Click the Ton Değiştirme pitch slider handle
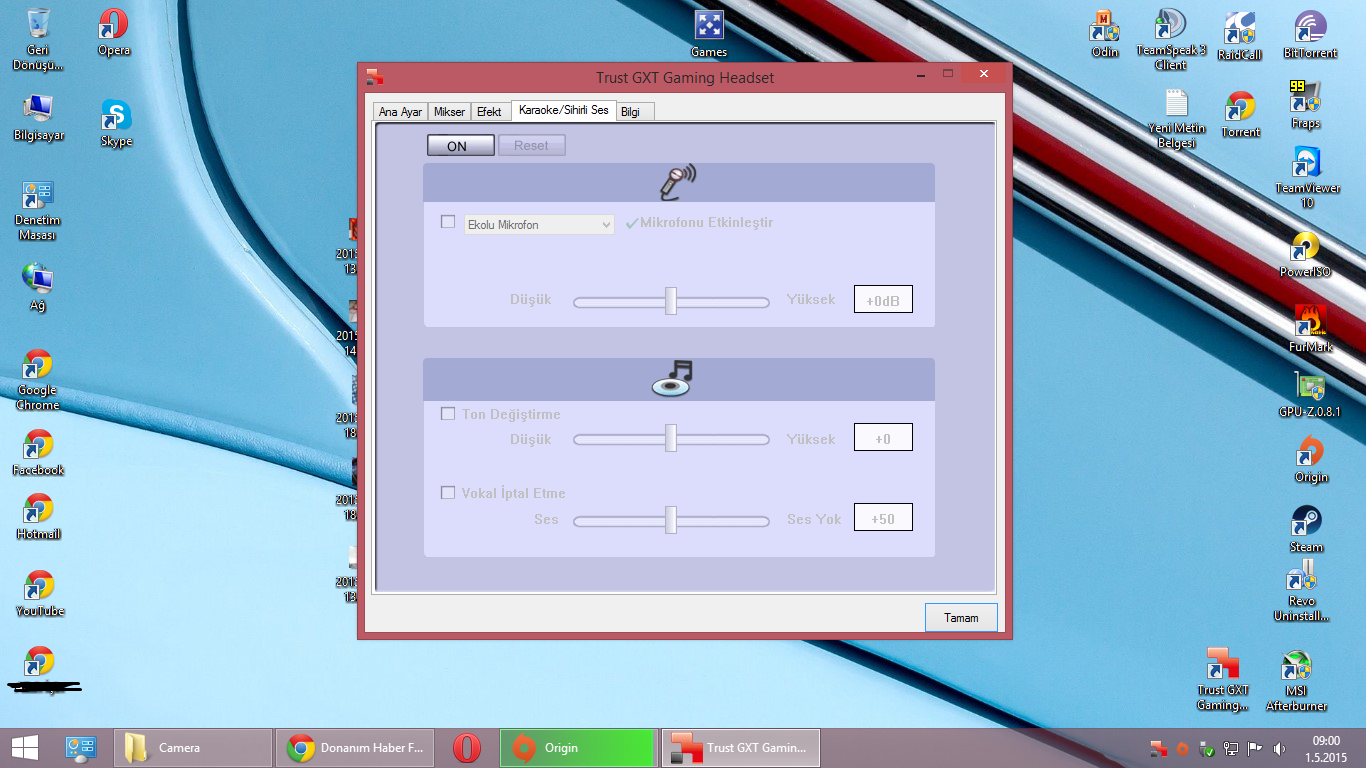 pos(671,438)
